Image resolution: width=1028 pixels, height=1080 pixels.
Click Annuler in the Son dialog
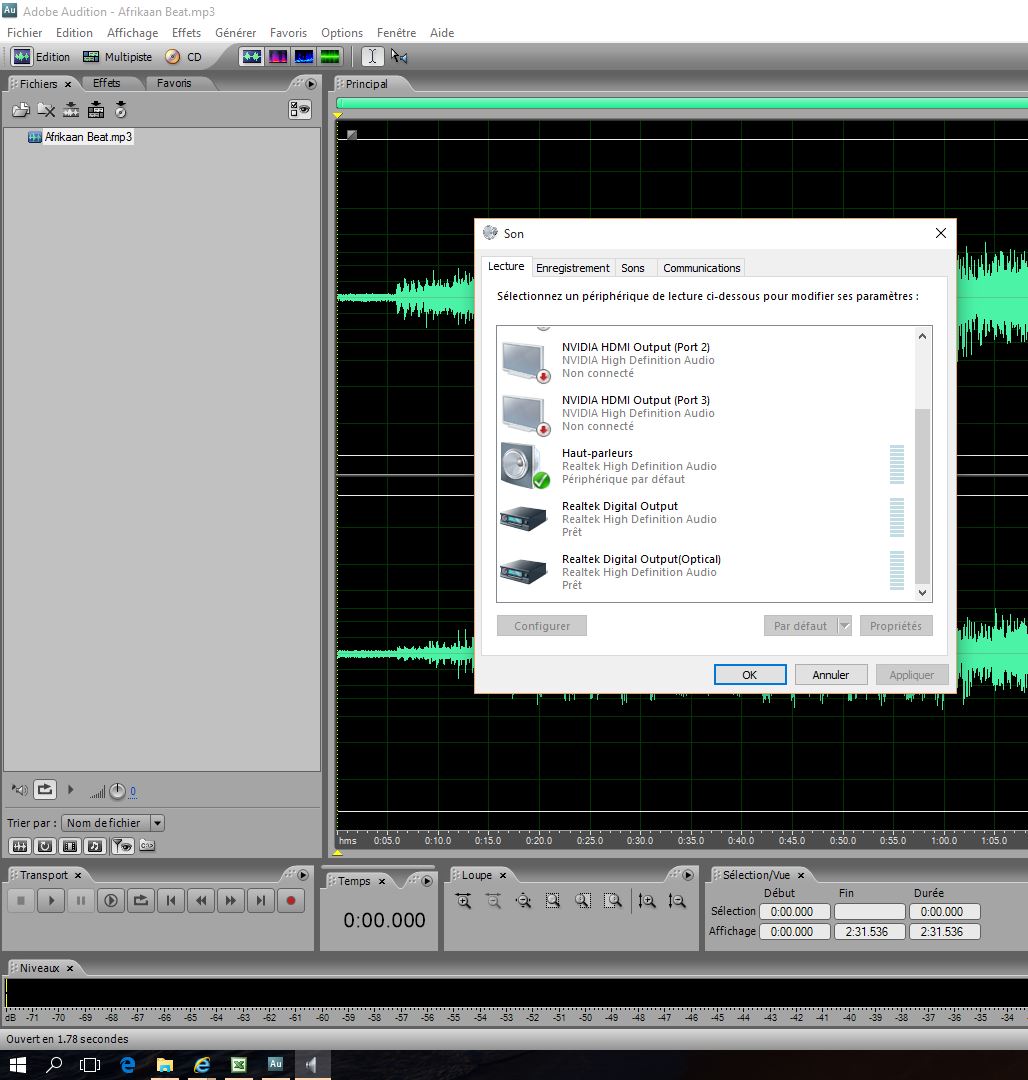[830, 675]
